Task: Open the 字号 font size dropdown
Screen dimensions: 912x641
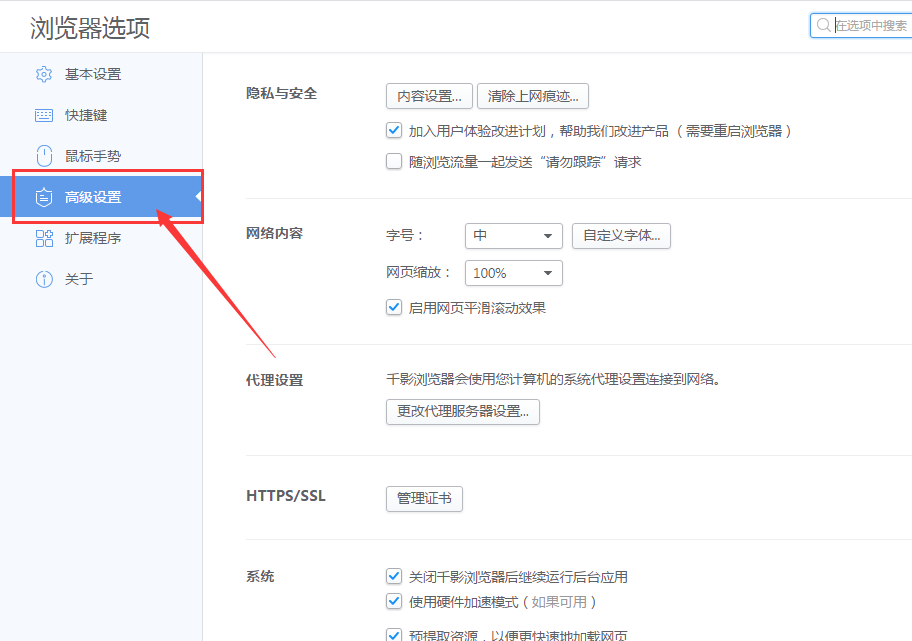Action: pos(513,236)
